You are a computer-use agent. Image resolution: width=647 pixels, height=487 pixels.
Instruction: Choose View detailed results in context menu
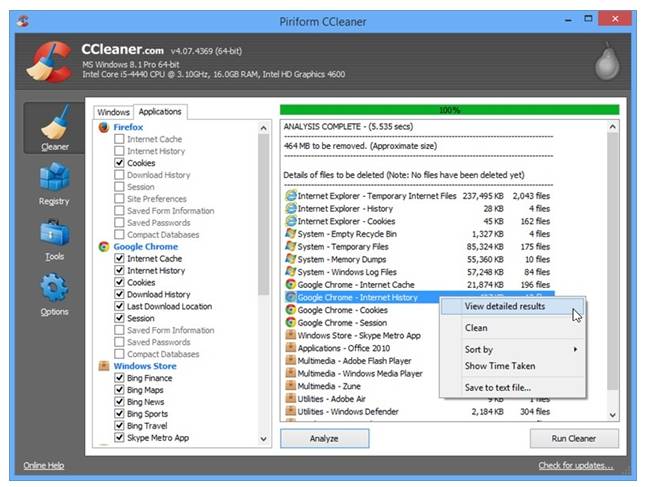click(x=512, y=306)
